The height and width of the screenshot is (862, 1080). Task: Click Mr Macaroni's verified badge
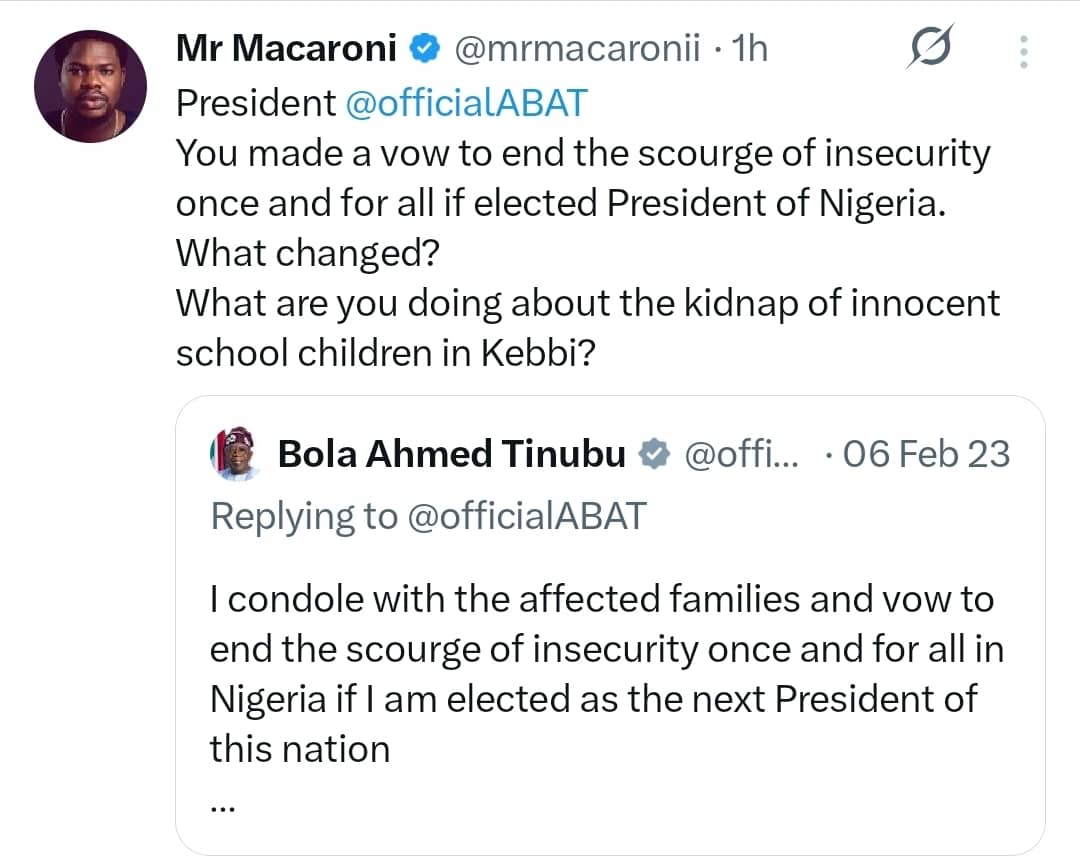(x=426, y=46)
